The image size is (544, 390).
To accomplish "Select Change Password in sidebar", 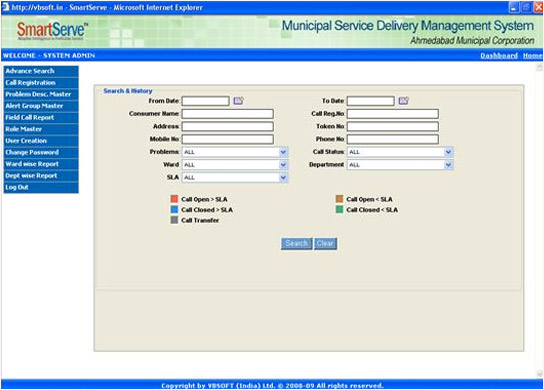I will [41, 152].
